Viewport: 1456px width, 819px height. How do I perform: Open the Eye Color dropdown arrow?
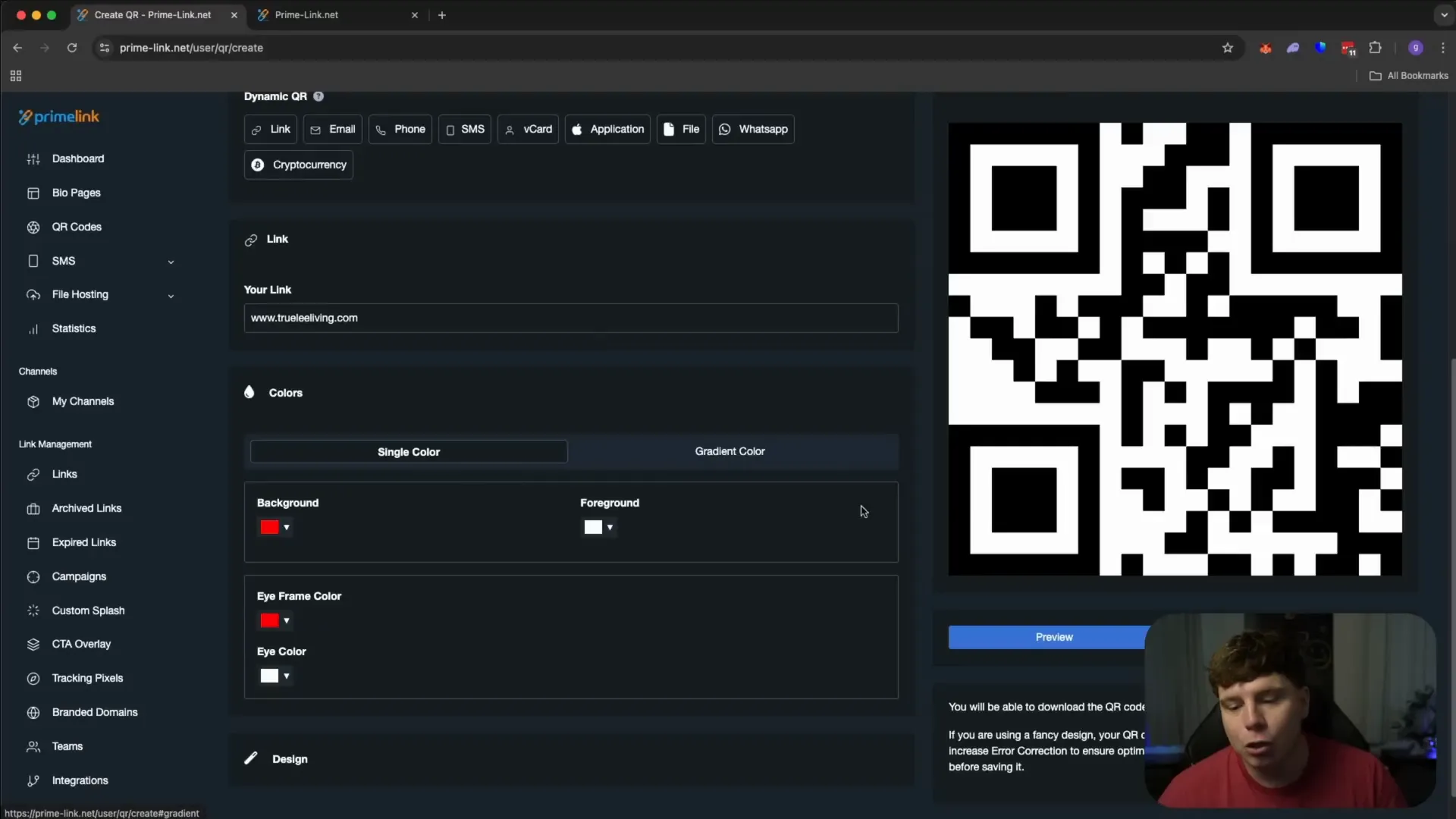point(287,676)
